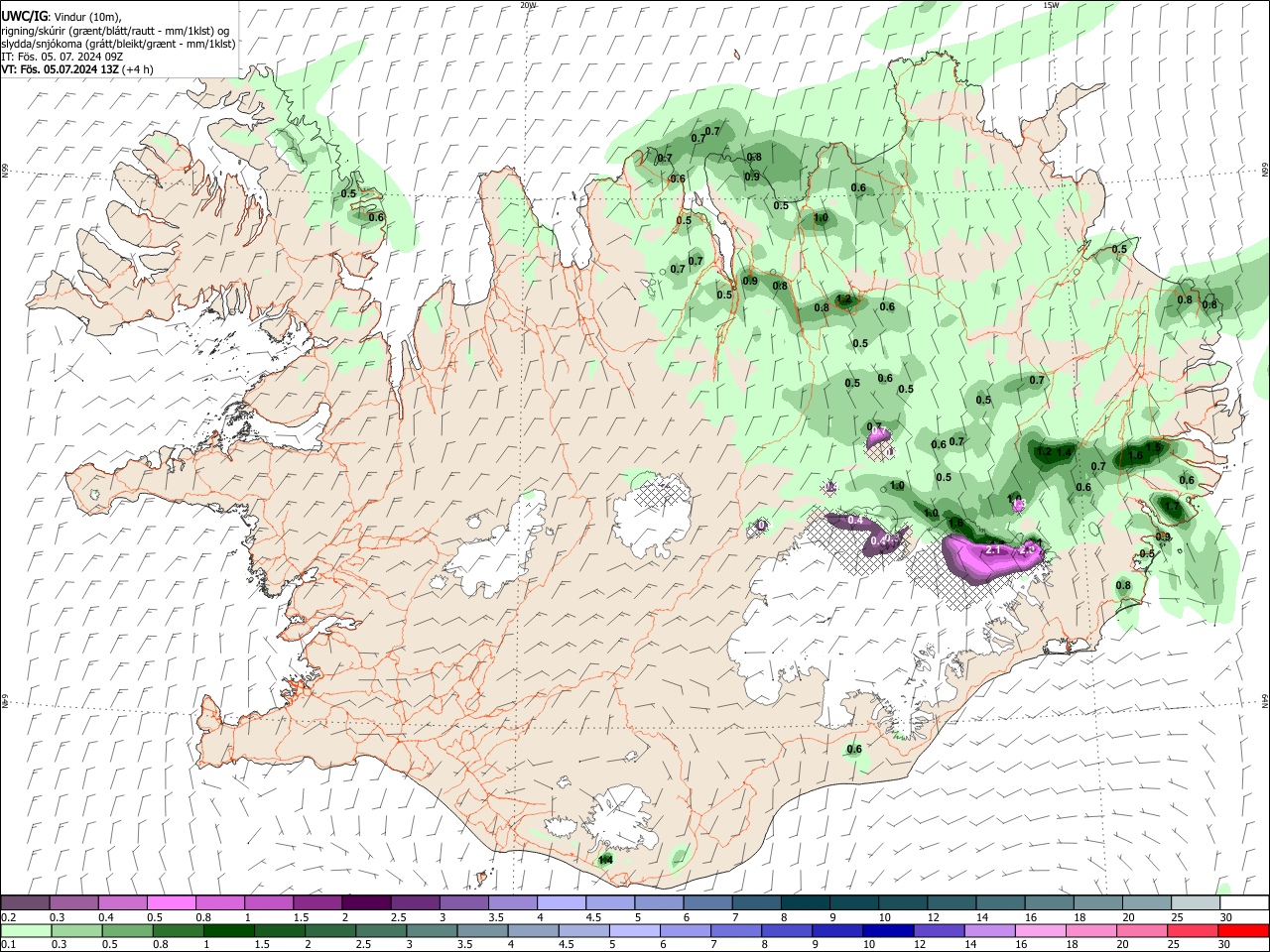Click the 'VT: Fös. 05.07.2024 13Z (+4 h)' line
The image size is (1270, 952).
point(77,69)
